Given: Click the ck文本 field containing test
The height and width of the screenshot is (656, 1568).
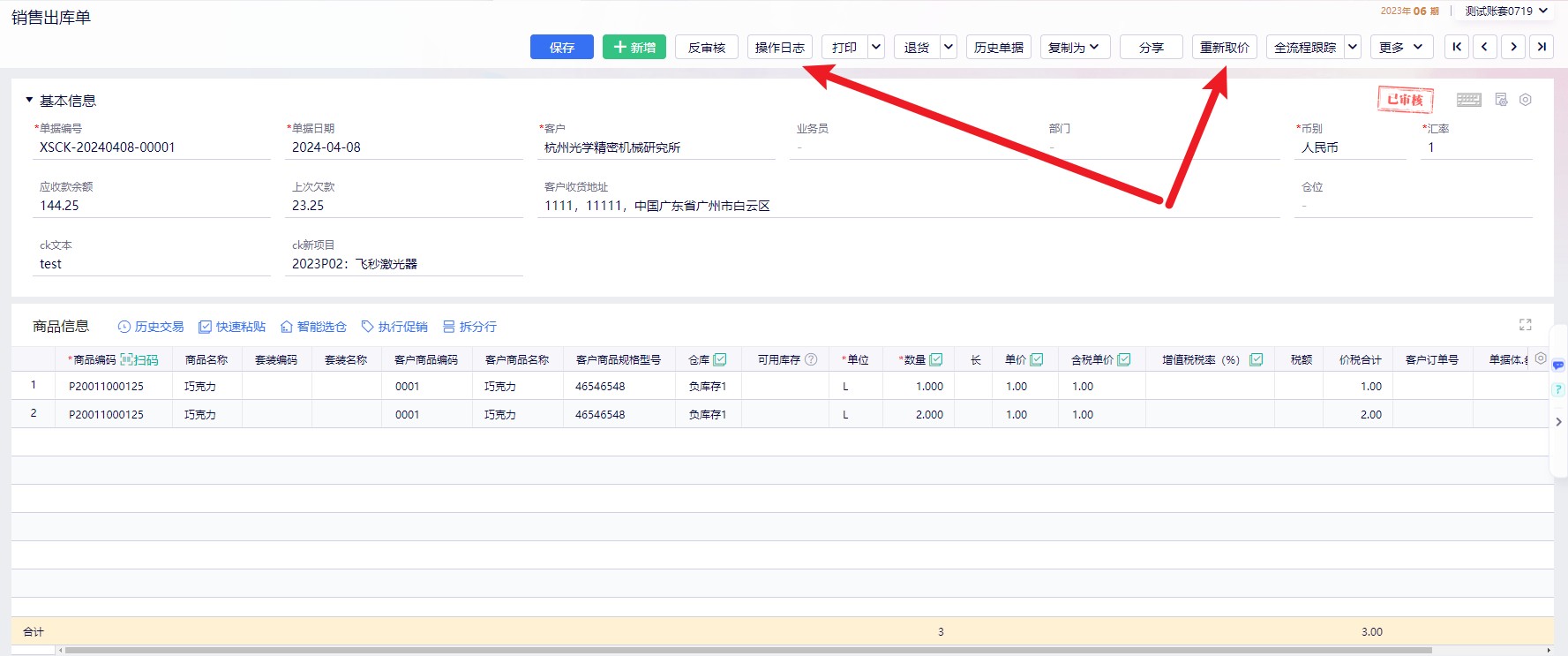Looking at the screenshot, I should point(152,264).
